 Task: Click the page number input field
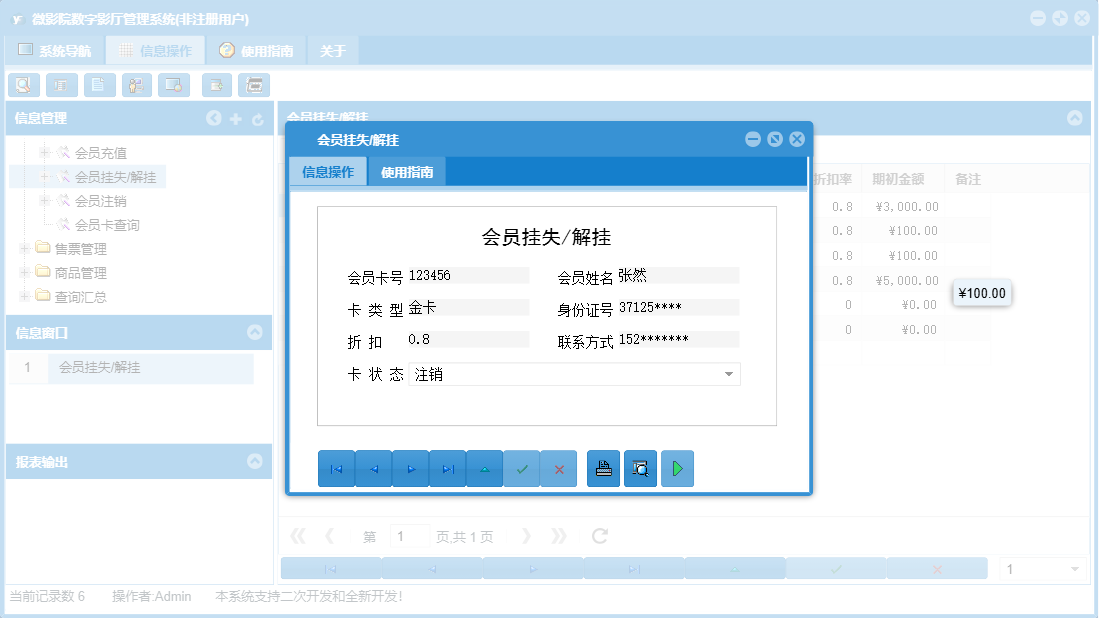click(408, 535)
